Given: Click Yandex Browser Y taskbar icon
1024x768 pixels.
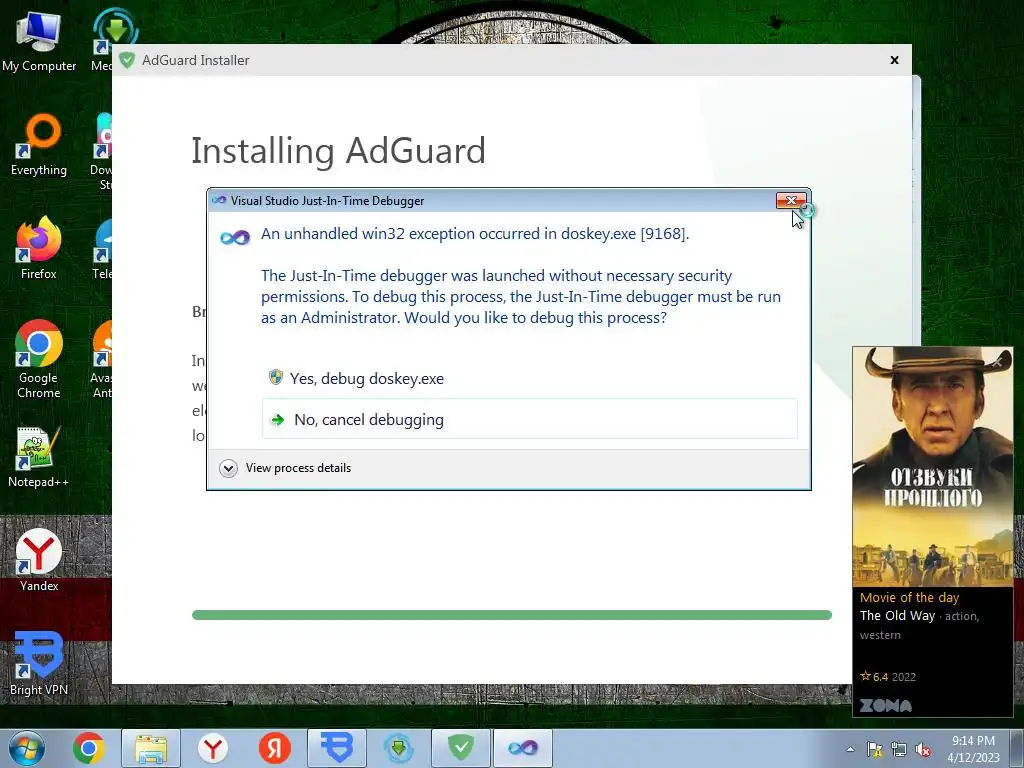Looking at the screenshot, I should click(212, 748).
